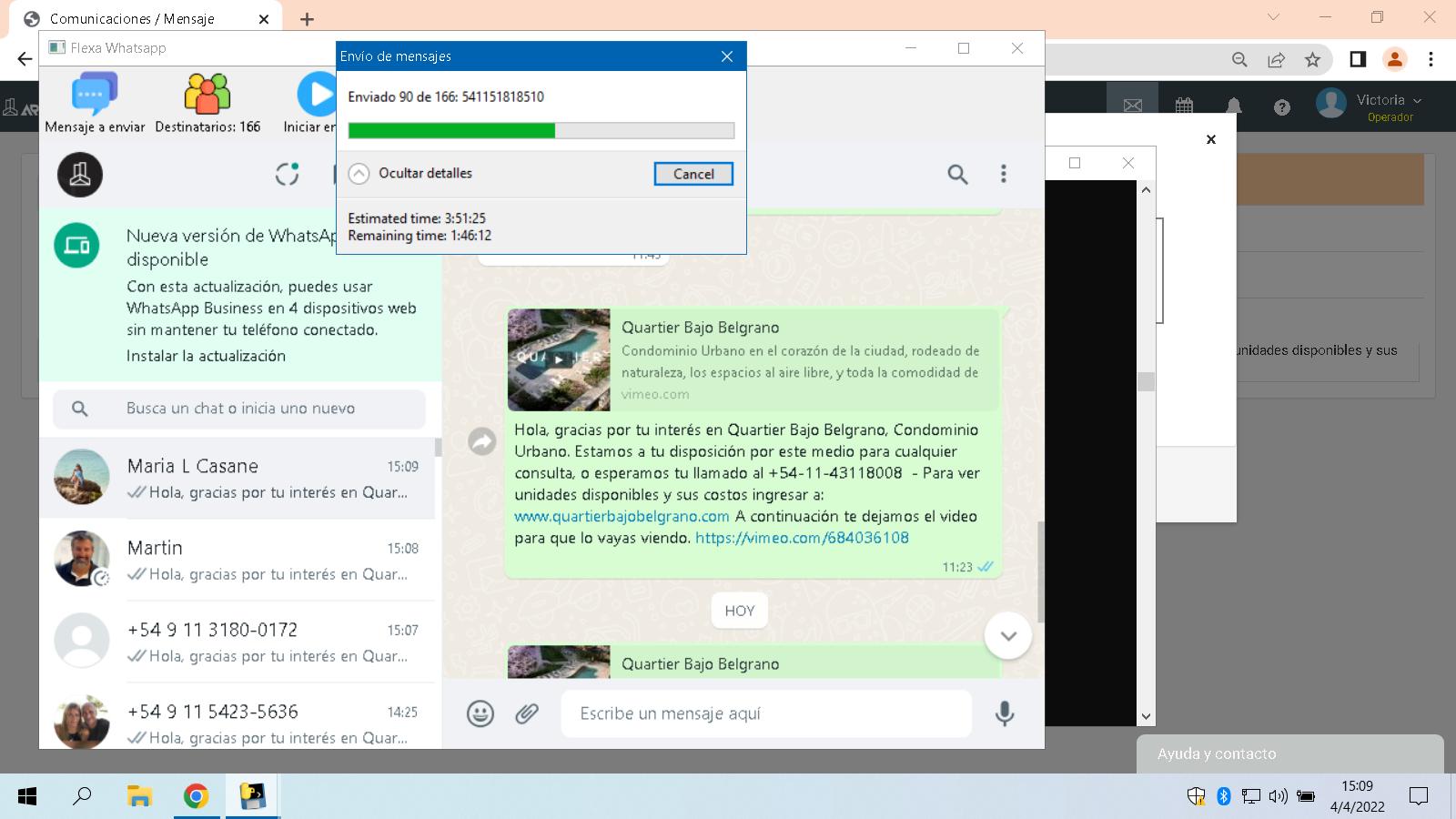This screenshot has height=819, width=1456.
Task: Click browser zoom magnifier icon
Action: 1239,59
